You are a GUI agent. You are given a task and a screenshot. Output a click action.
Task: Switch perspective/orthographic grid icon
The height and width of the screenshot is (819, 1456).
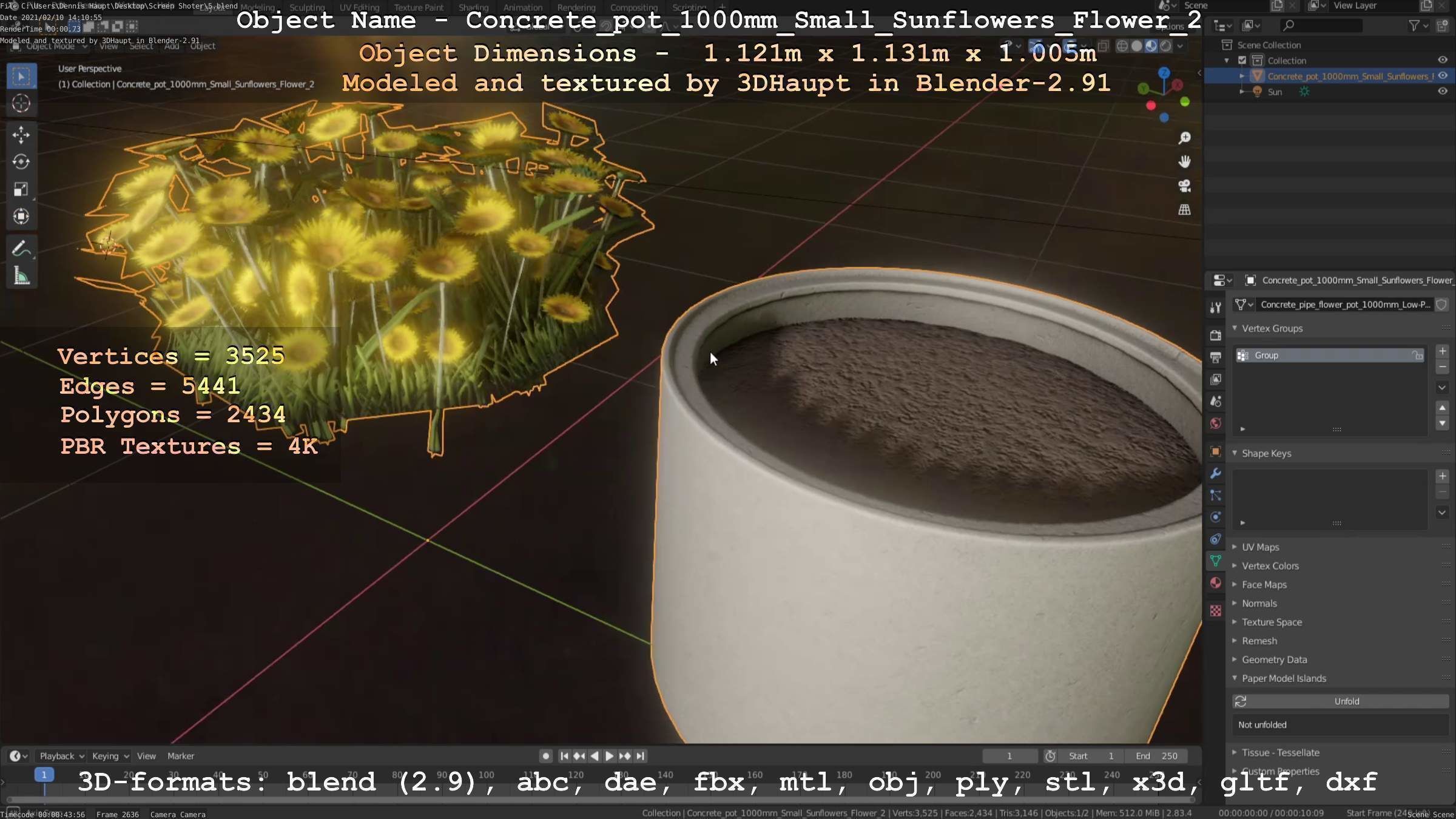(1184, 210)
